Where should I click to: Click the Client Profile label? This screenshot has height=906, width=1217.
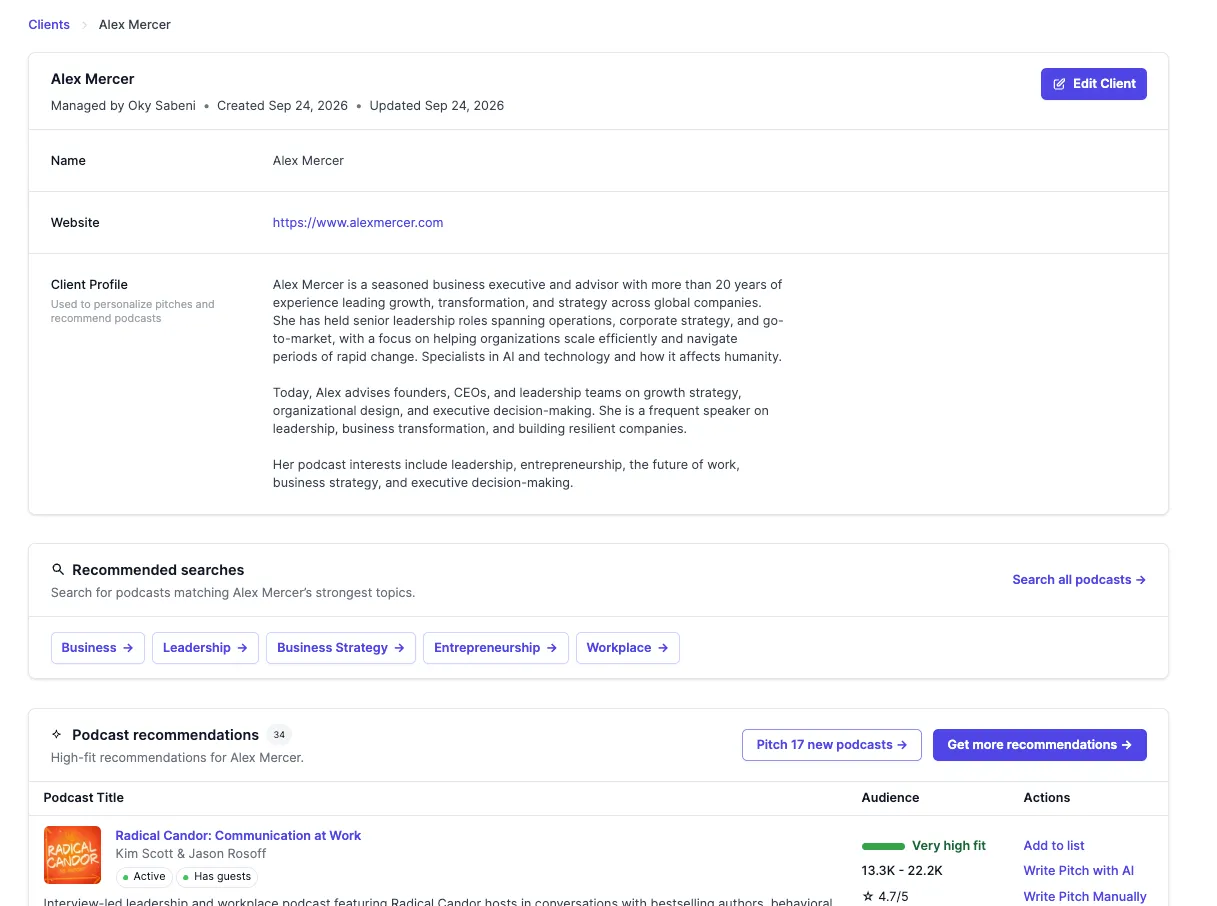89,285
